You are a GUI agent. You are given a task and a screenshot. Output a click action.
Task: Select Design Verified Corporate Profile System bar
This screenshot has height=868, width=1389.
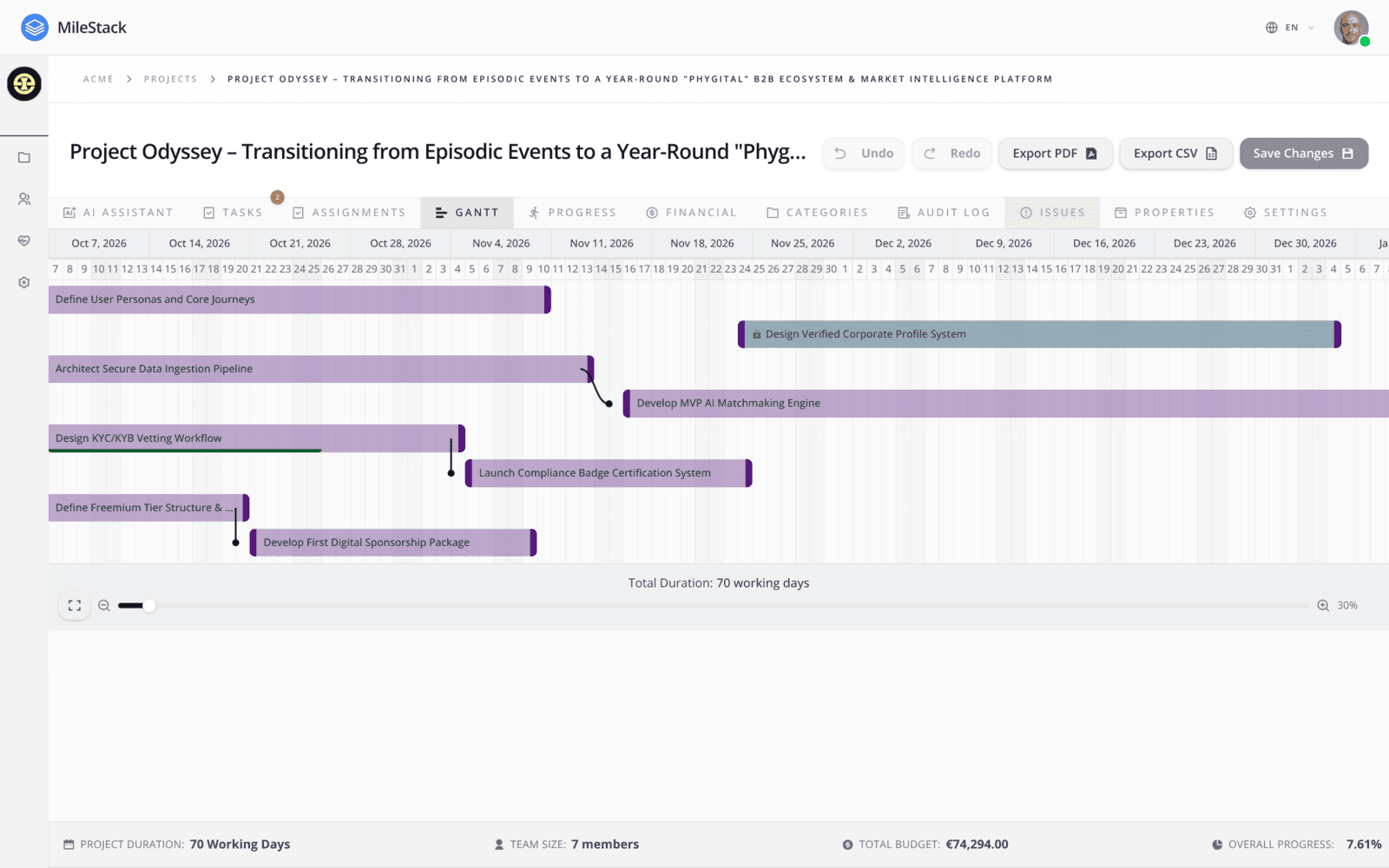pos(1039,334)
